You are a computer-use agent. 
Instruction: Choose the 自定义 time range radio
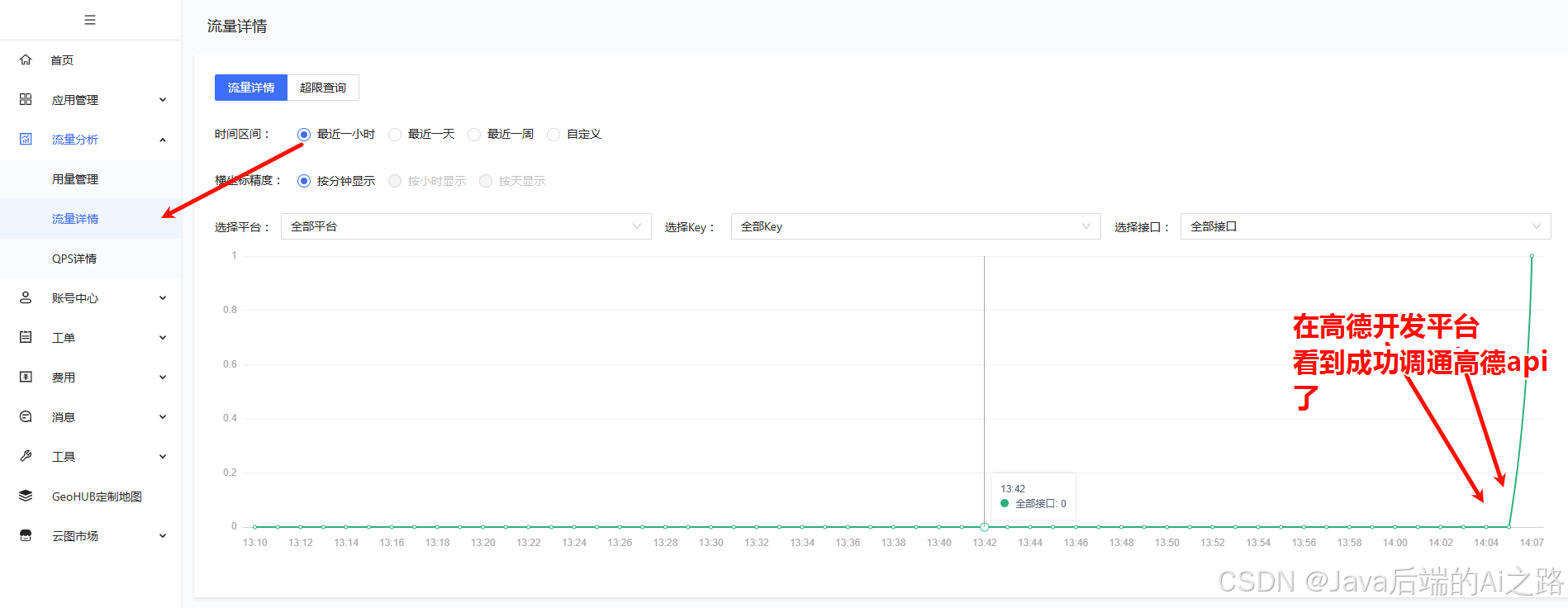[554, 135]
